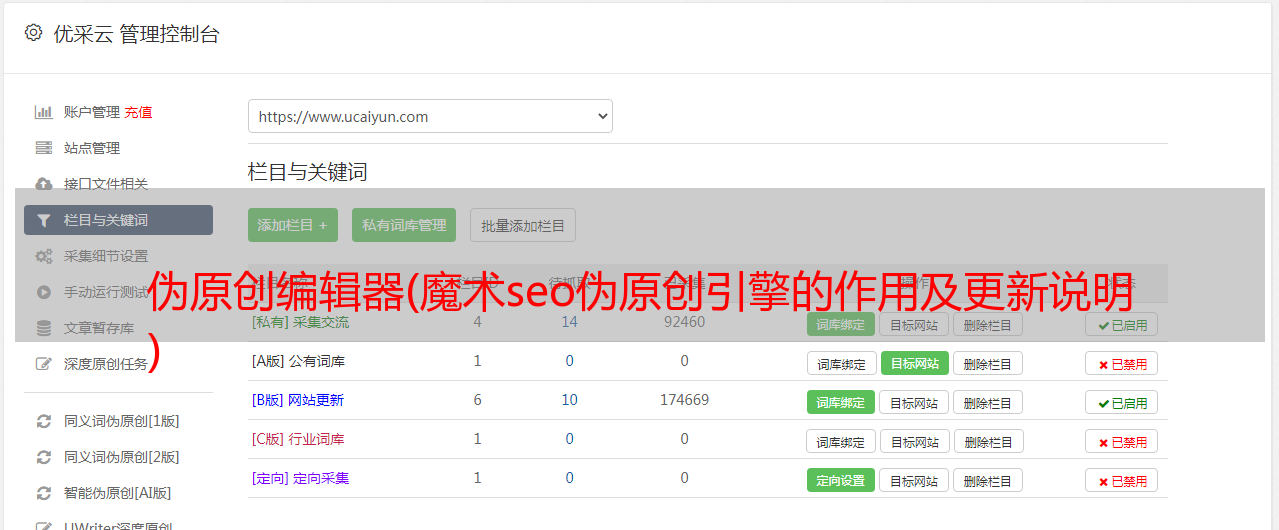Click 目标网站 in the 采集交流 row
1279x530 pixels.
(914, 324)
